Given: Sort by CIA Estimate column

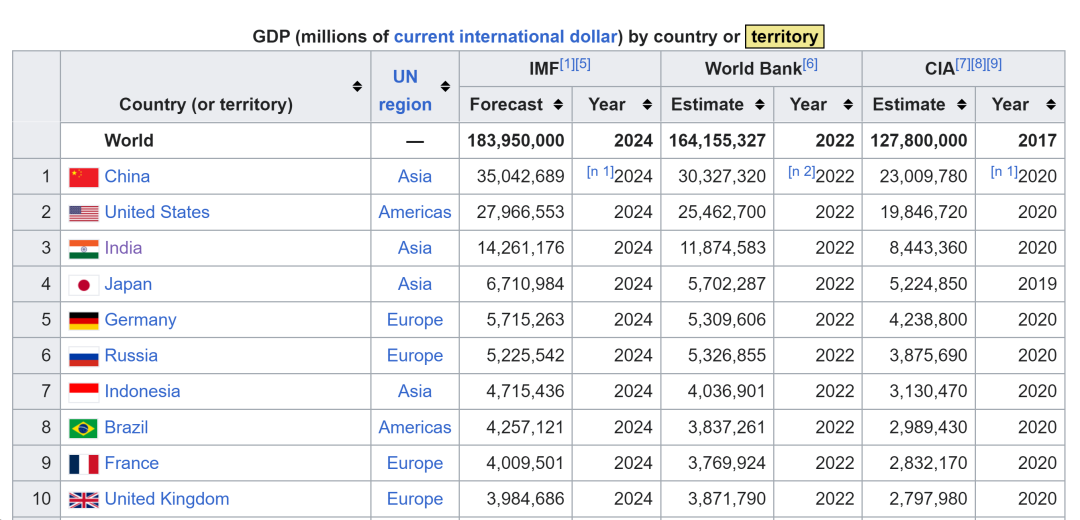Looking at the screenshot, I should (x=962, y=105).
